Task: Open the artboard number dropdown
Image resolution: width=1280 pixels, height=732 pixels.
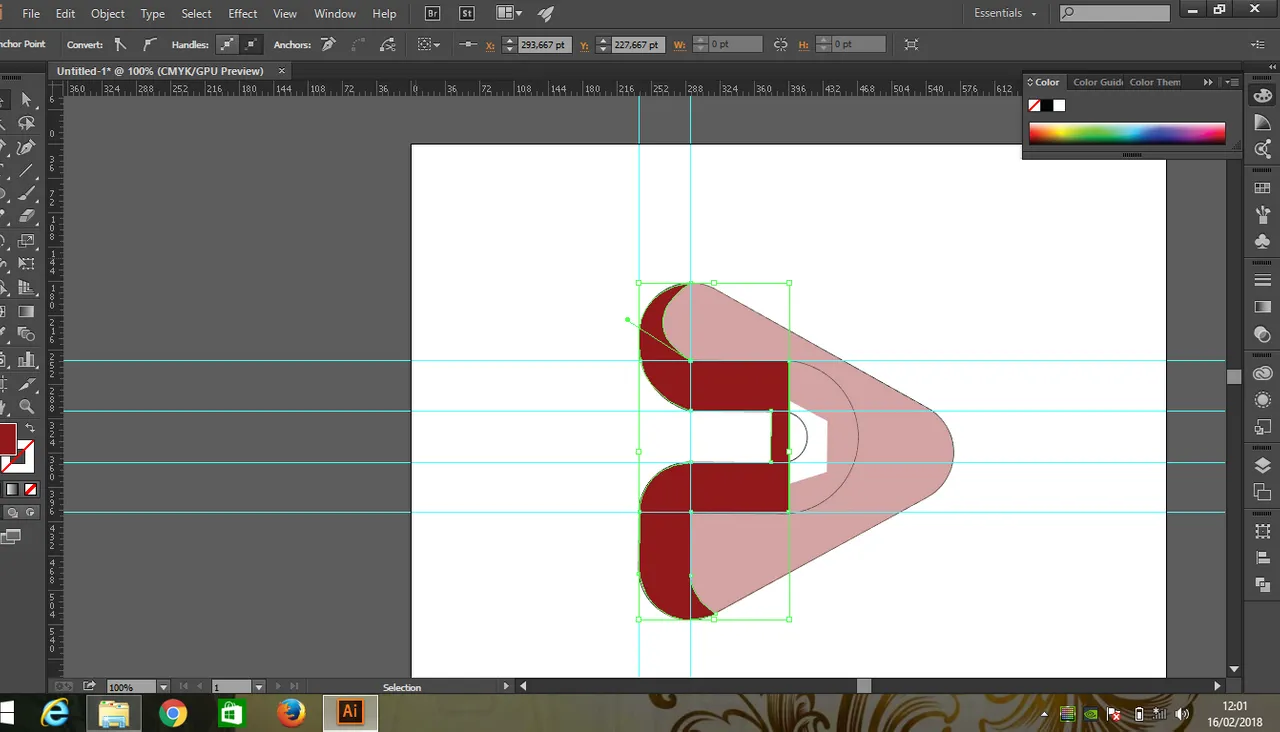Action: point(259,687)
